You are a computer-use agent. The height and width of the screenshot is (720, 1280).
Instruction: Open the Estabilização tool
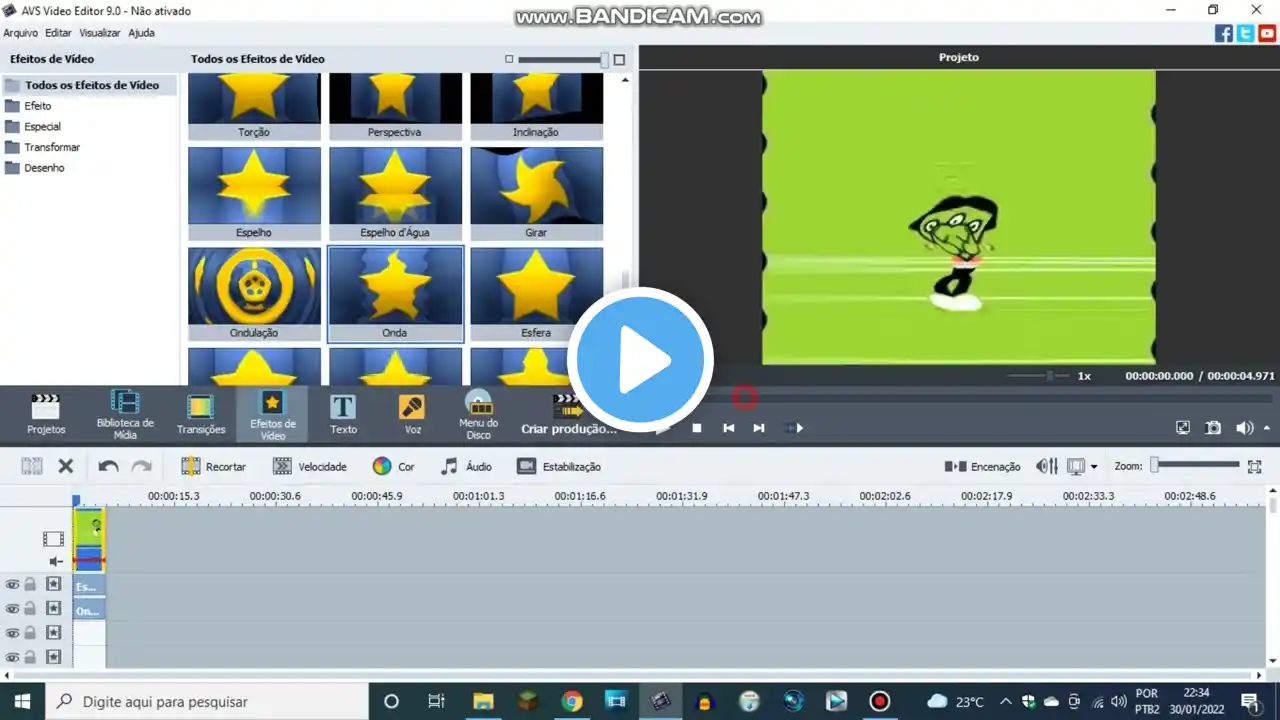pos(558,466)
